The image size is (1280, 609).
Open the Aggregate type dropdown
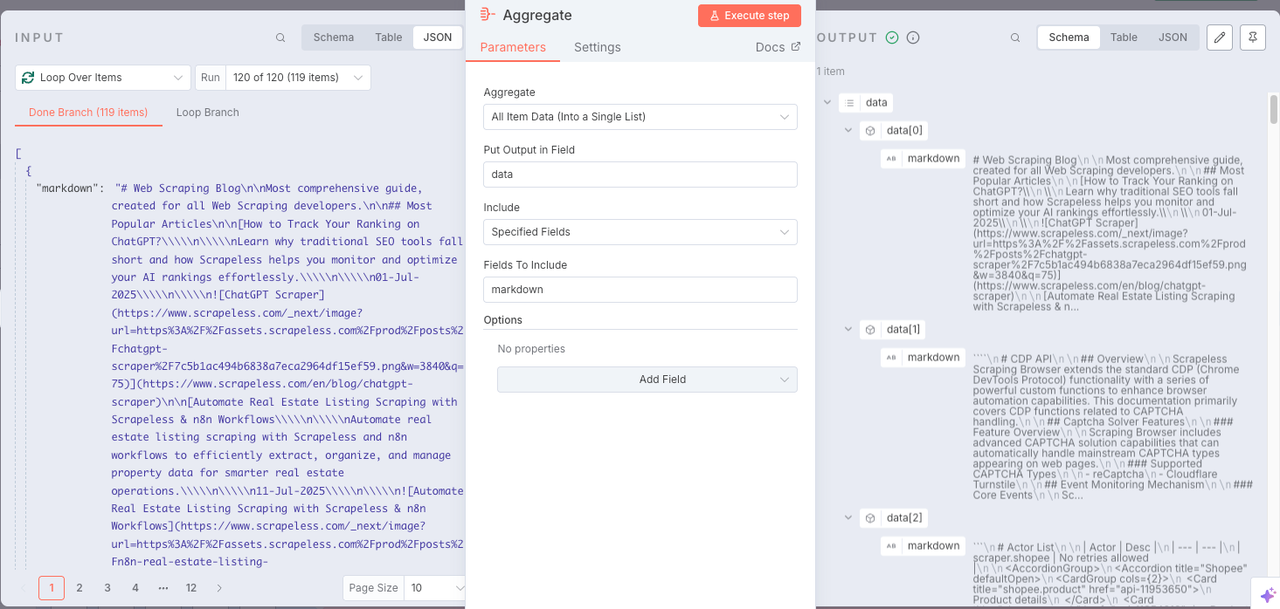tap(640, 117)
